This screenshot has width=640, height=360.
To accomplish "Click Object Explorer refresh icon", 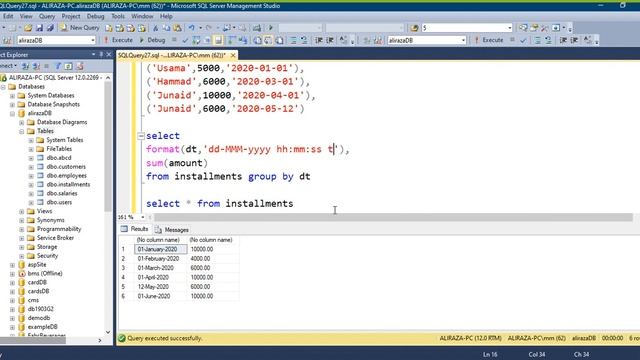I will pos(69,66).
